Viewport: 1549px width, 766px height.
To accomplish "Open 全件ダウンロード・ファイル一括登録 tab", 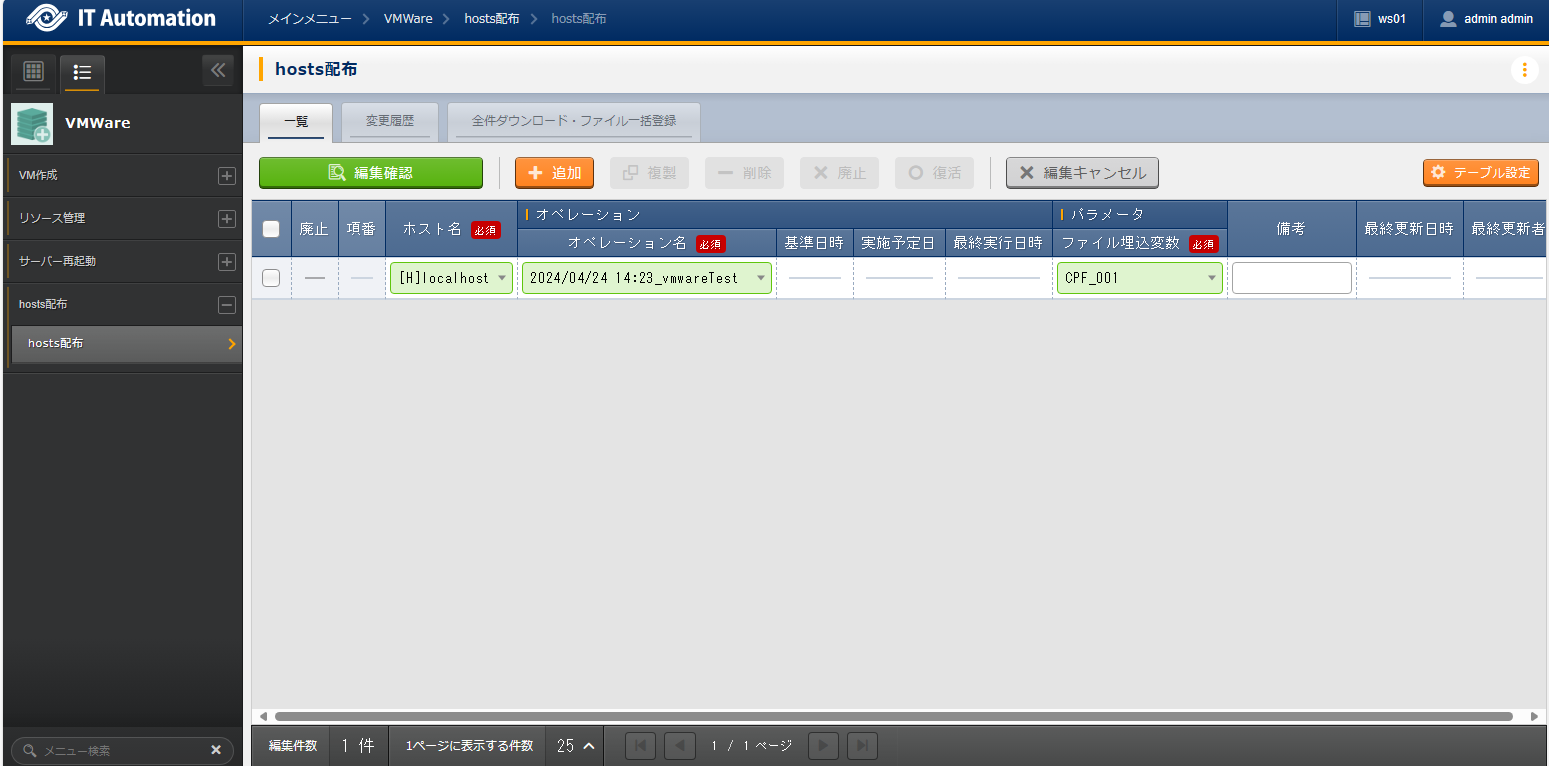I will [574, 121].
